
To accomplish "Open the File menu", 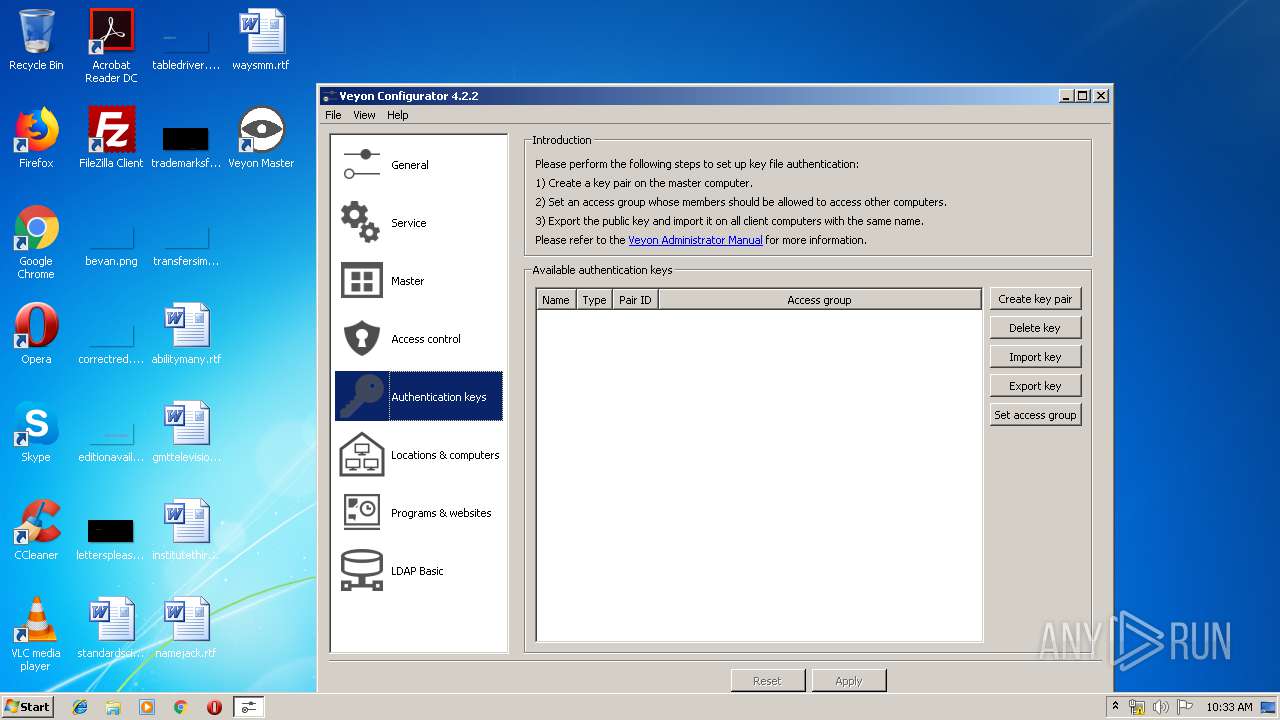I will point(333,115).
